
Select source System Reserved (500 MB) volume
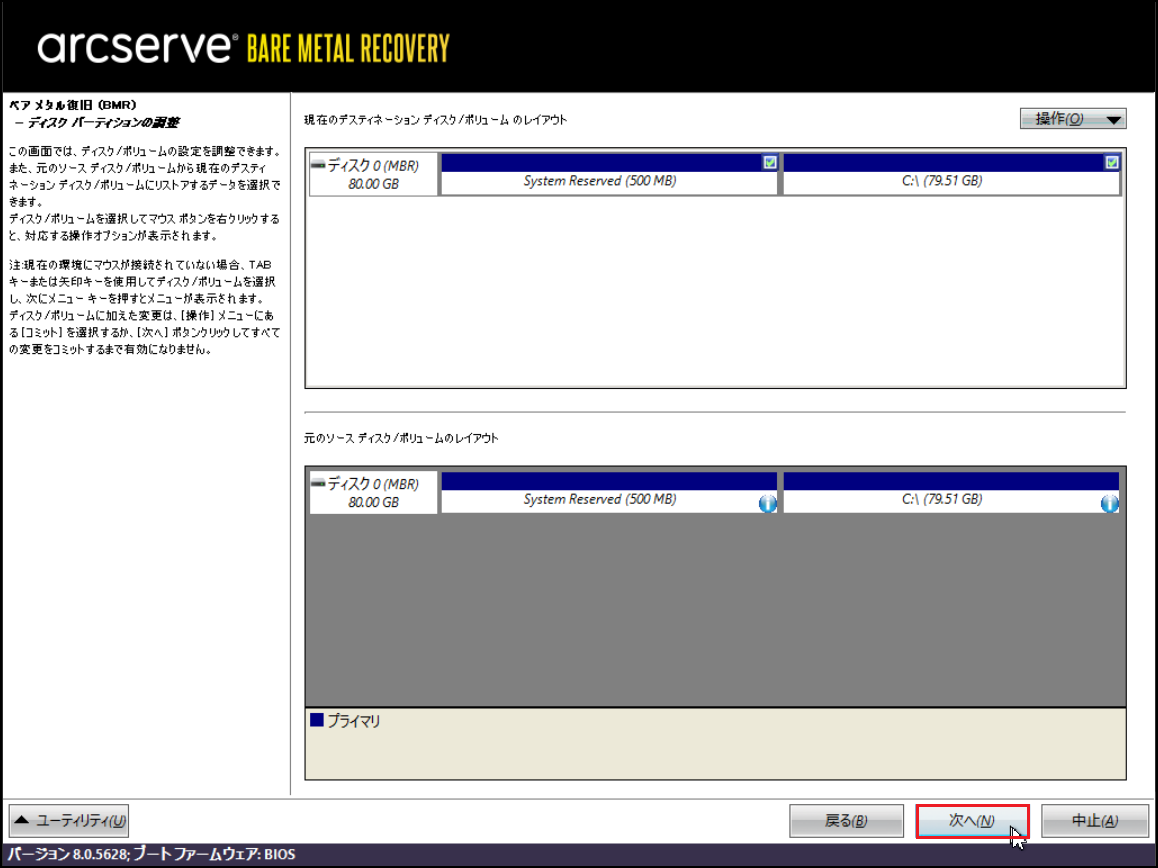click(599, 499)
